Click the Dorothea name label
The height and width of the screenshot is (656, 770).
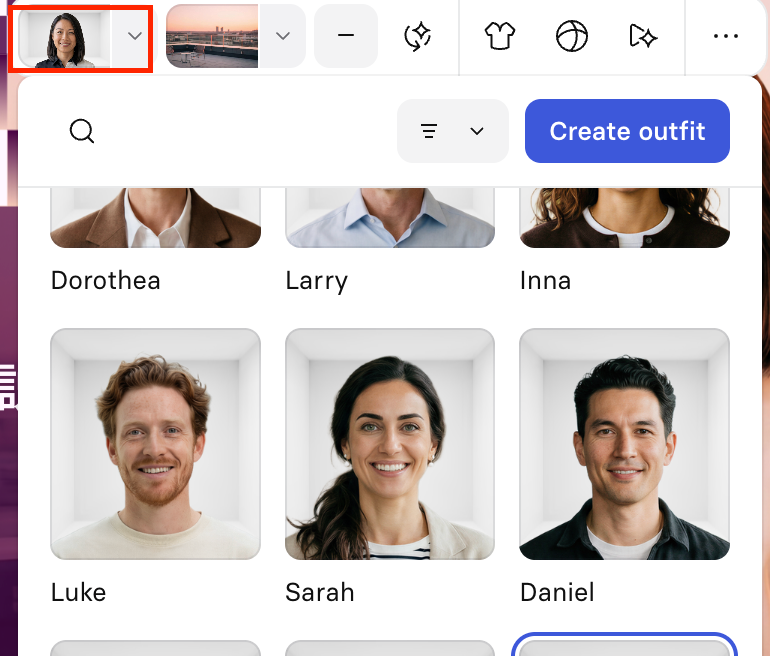click(x=106, y=281)
